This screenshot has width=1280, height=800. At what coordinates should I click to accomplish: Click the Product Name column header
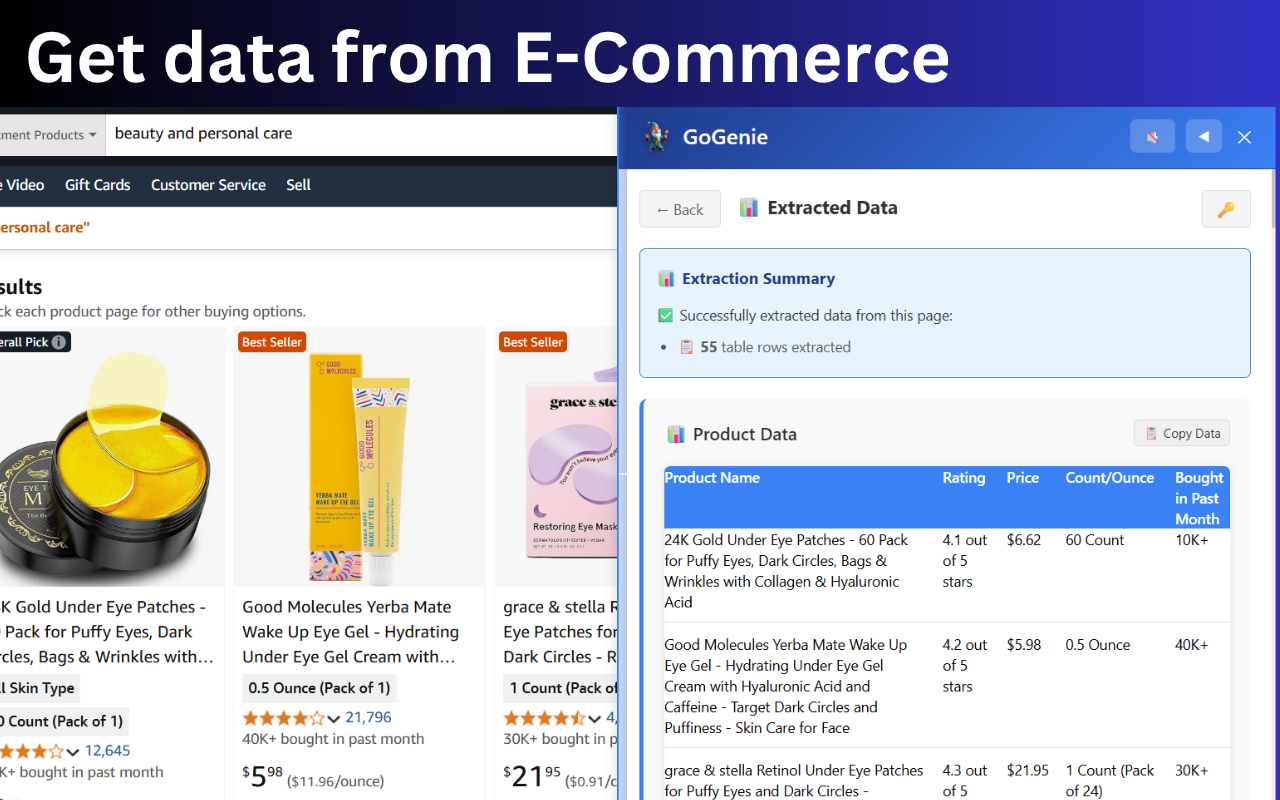point(712,478)
